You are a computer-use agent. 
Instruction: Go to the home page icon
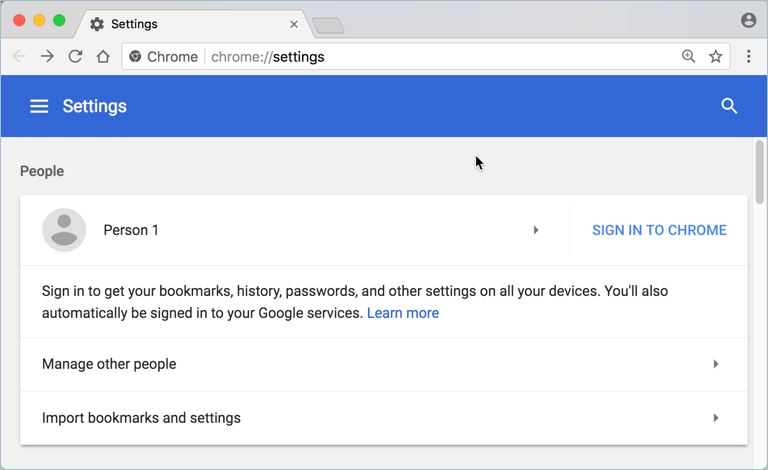103,56
